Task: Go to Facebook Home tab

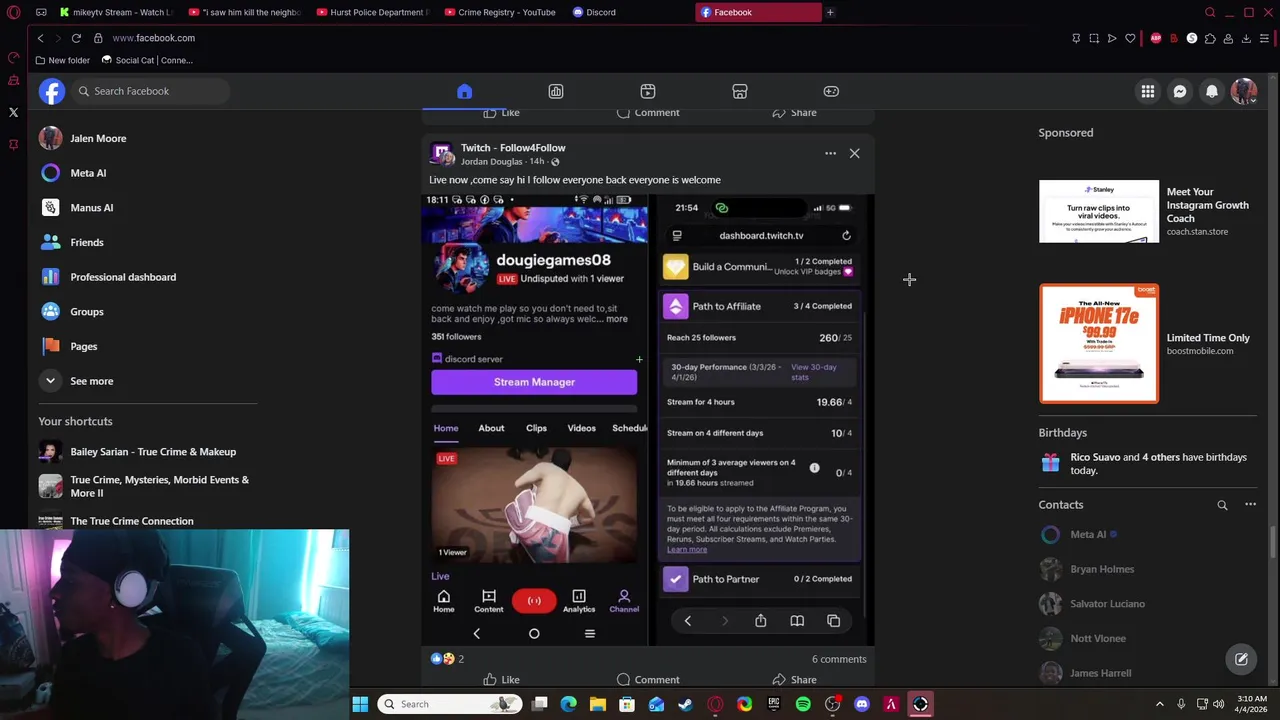Action: click(464, 91)
